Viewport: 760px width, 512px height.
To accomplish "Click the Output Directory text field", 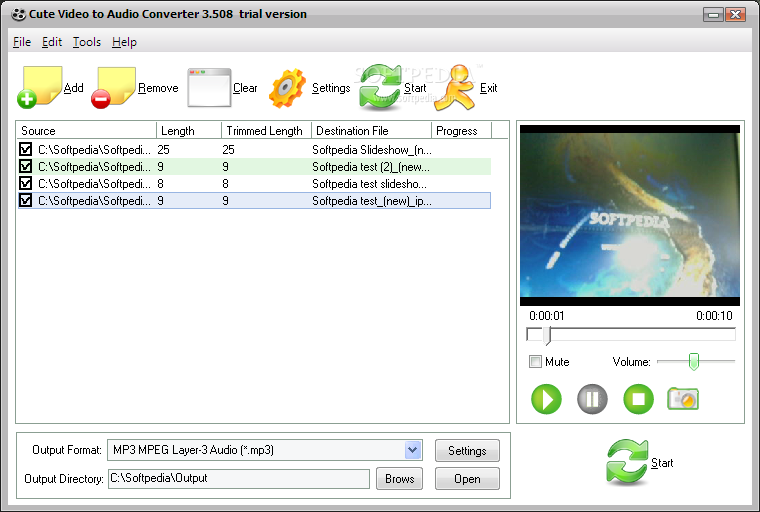I will (x=238, y=479).
